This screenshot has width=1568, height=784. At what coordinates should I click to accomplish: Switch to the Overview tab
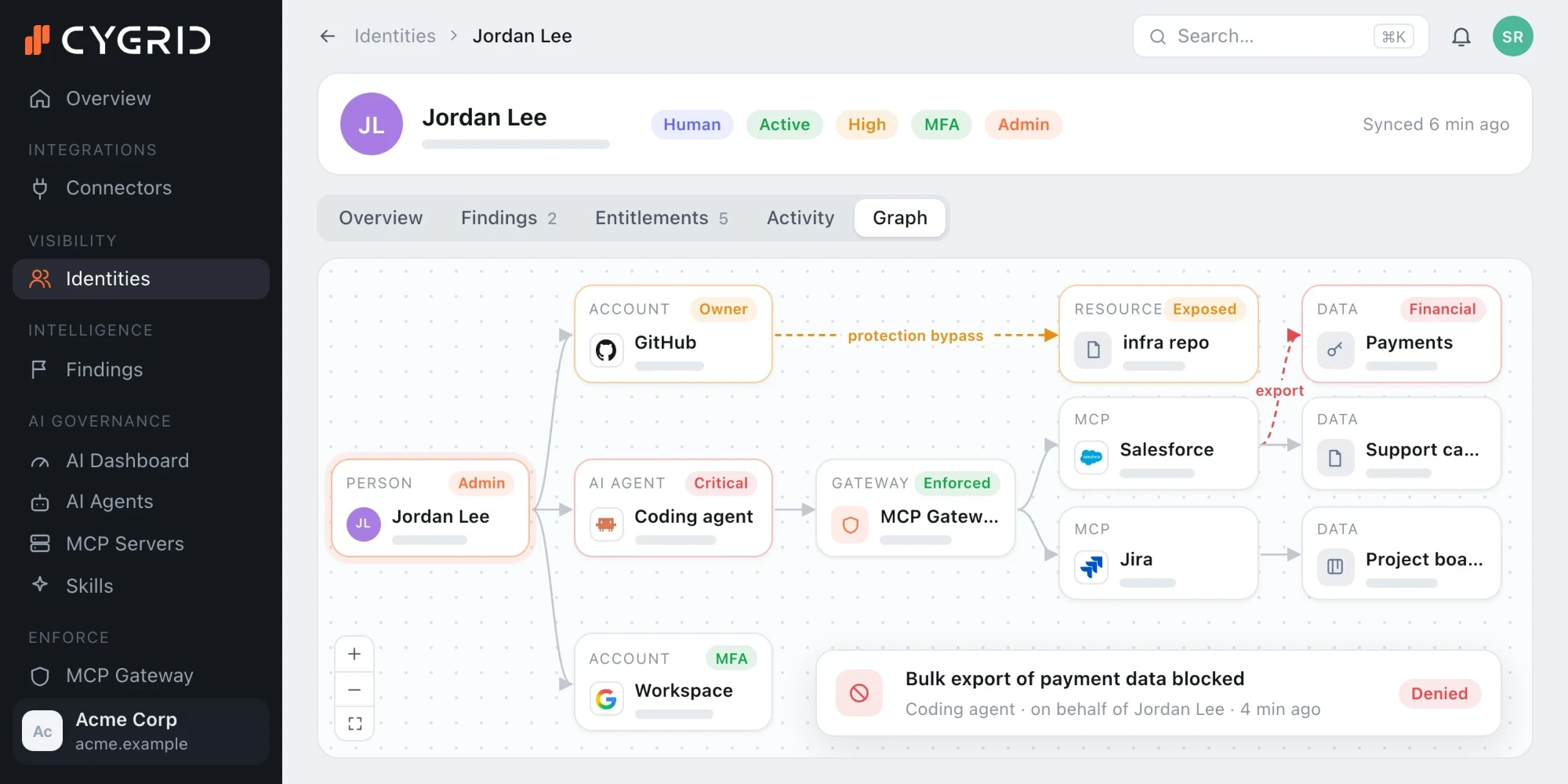coord(380,218)
